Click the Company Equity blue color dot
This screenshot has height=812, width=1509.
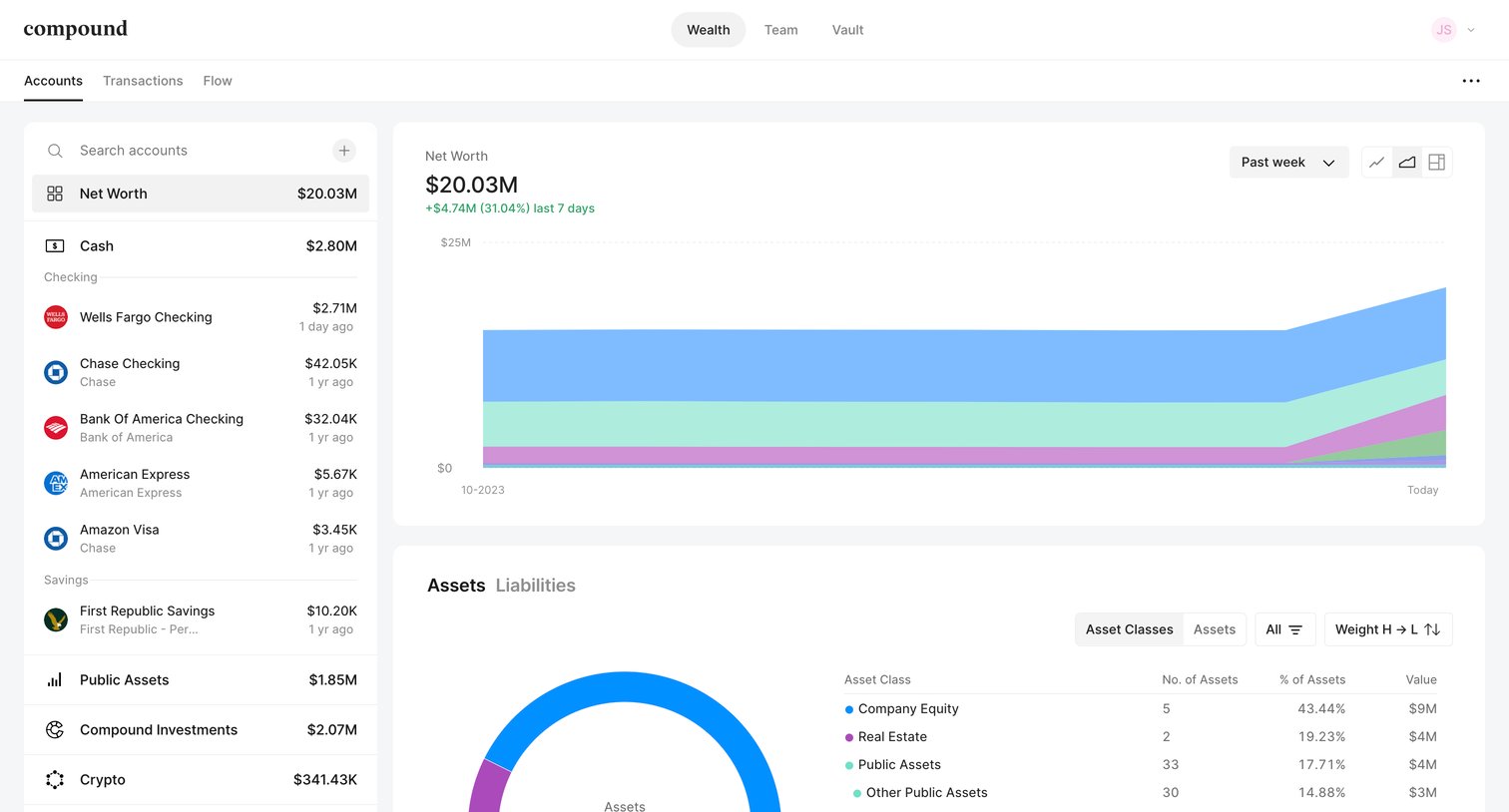(x=849, y=709)
